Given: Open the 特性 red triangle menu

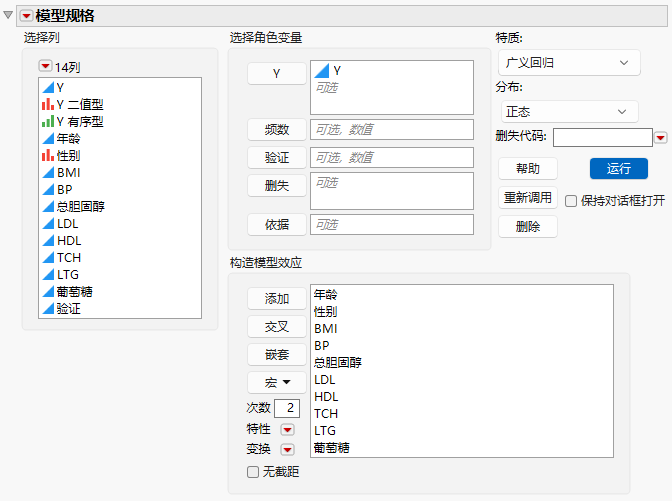Looking at the screenshot, I should [x=287, y=429].
